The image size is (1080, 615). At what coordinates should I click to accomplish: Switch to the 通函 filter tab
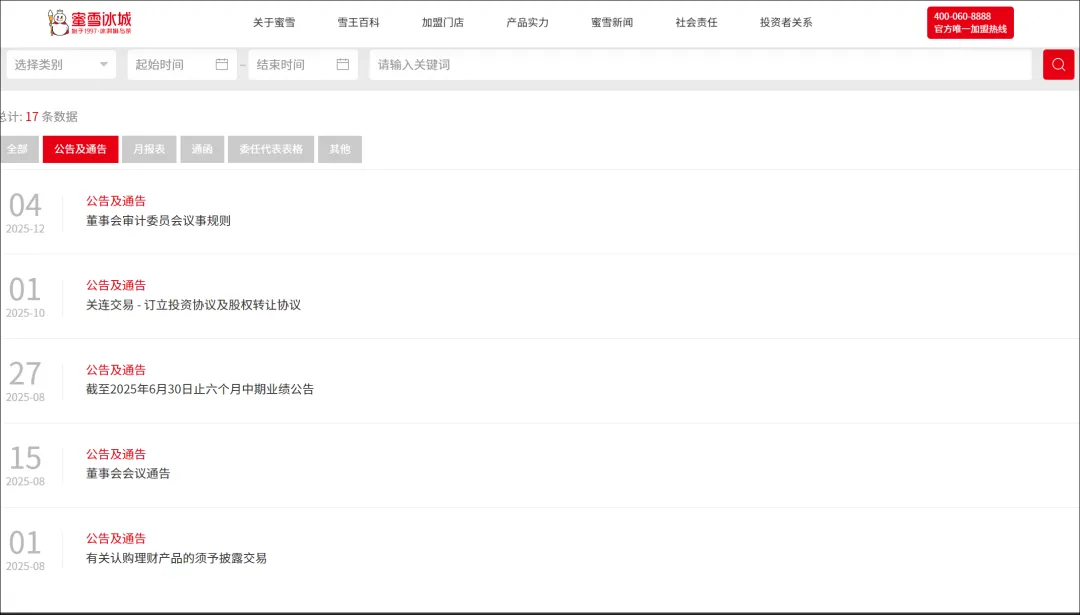202,149
